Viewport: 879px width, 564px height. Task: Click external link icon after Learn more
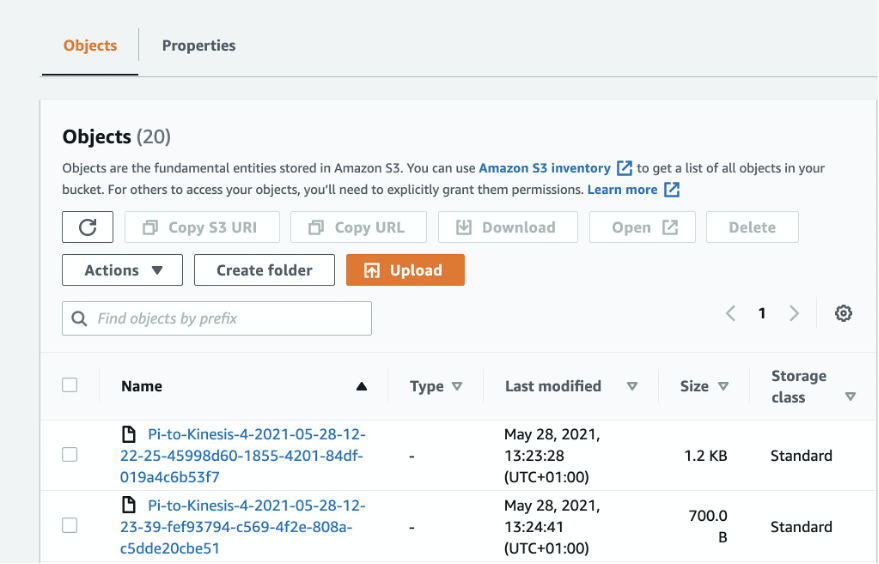click(x=672, y=190)
